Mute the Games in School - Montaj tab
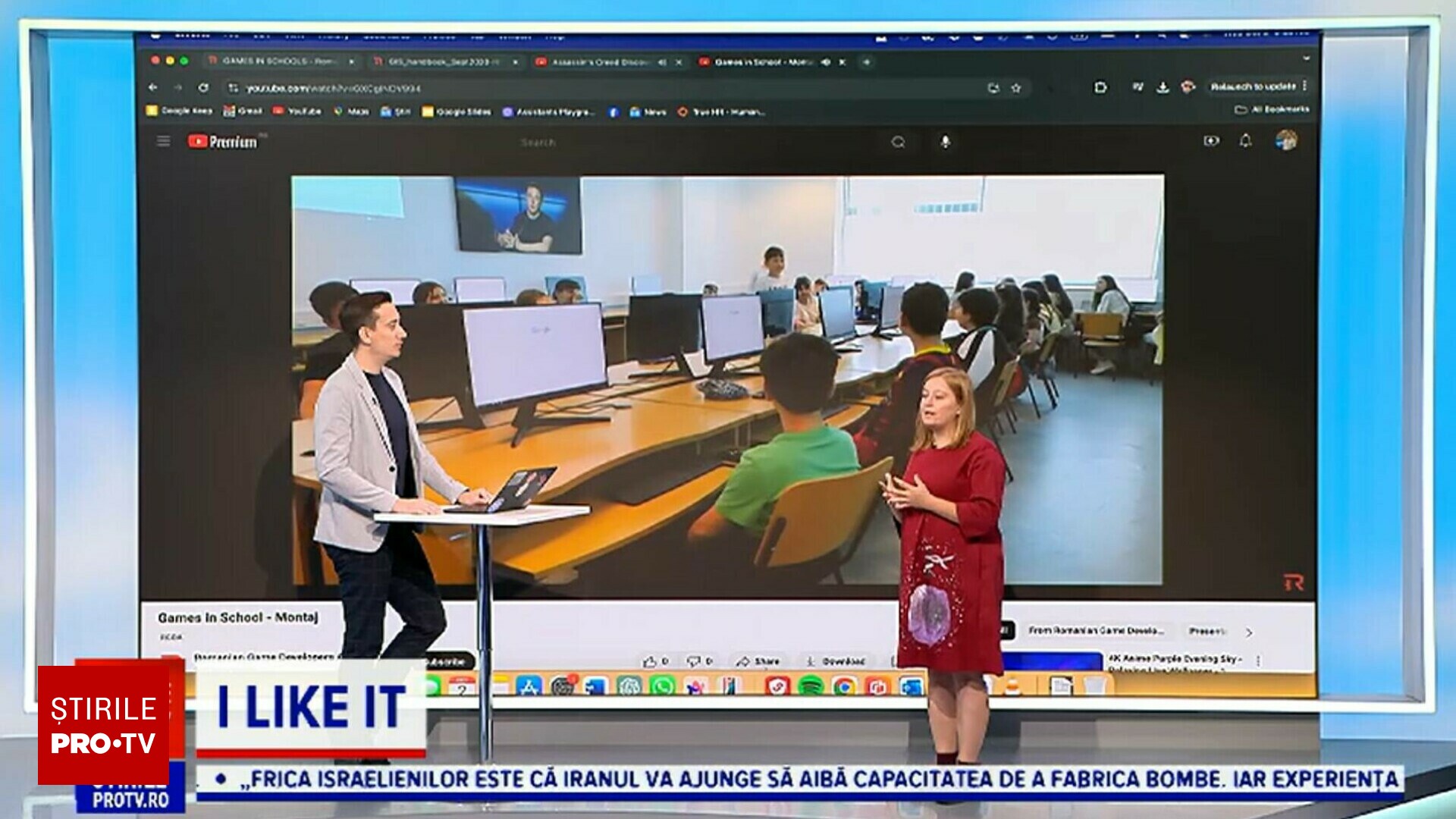The width and height of the screenshot is (1456, 819). coord(826,62)
